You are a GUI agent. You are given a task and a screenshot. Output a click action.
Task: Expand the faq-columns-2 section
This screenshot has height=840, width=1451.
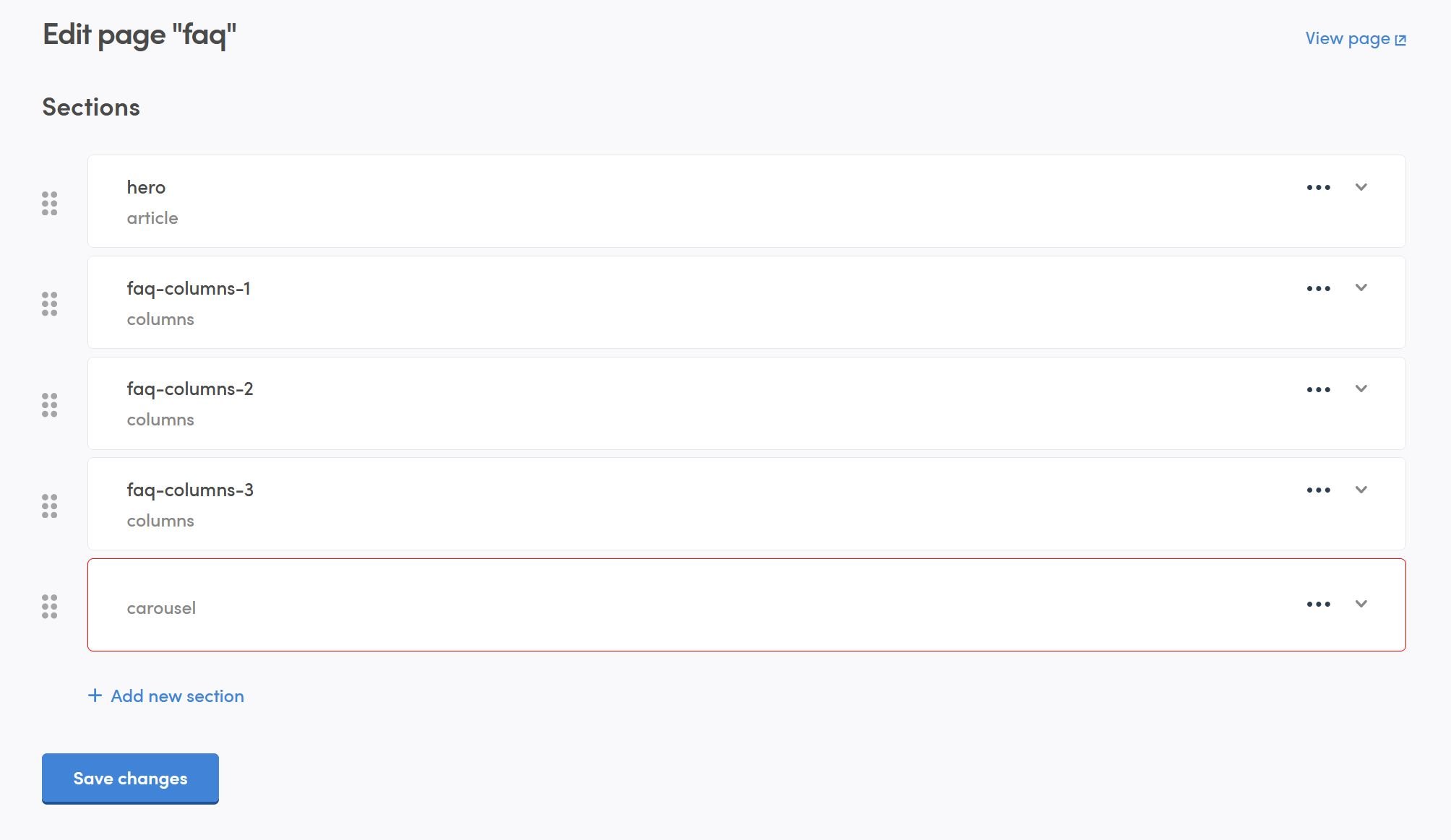pos(1361,389)
